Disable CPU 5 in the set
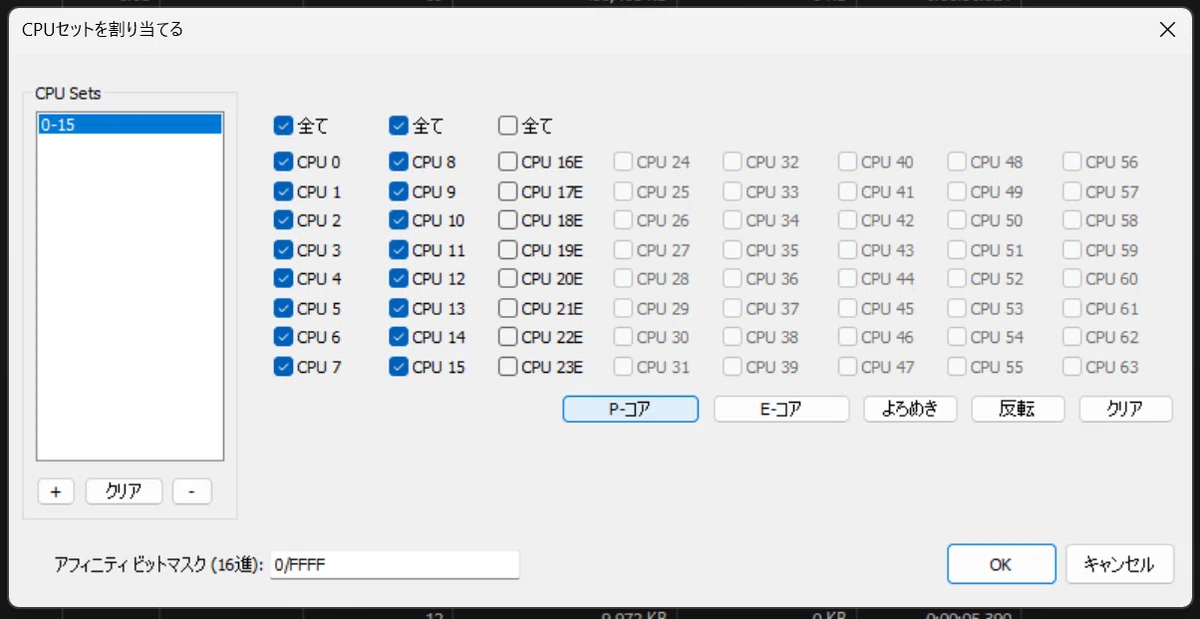The width and height of the screenshot is (1200, 619). 283,308
